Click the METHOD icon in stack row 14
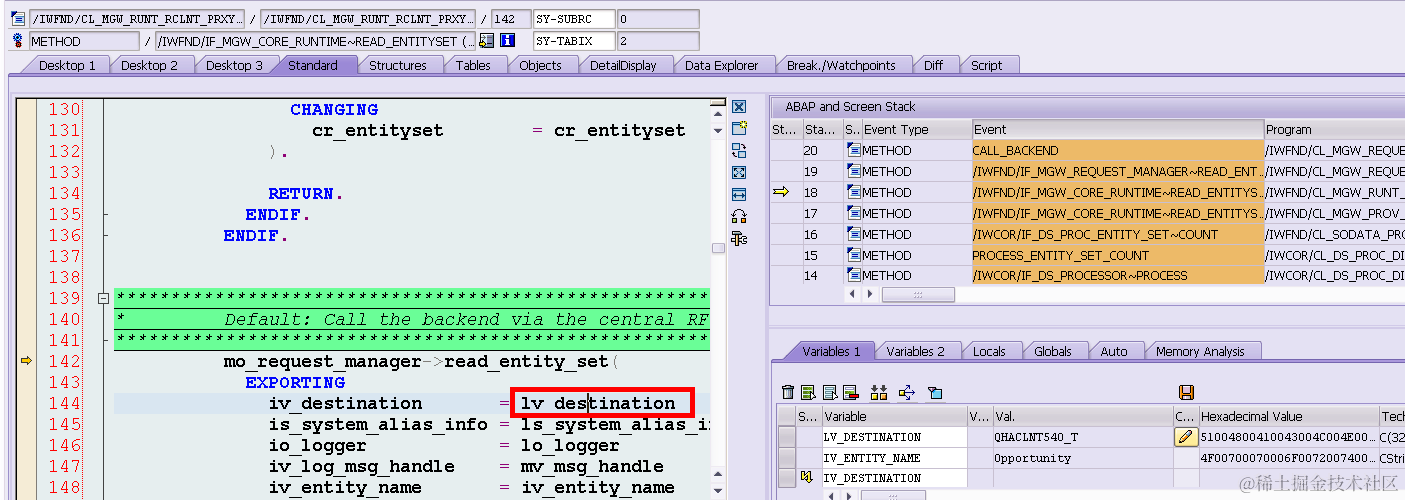Image resolution: width=1405 pixels, height=500 pixels. 854,275
